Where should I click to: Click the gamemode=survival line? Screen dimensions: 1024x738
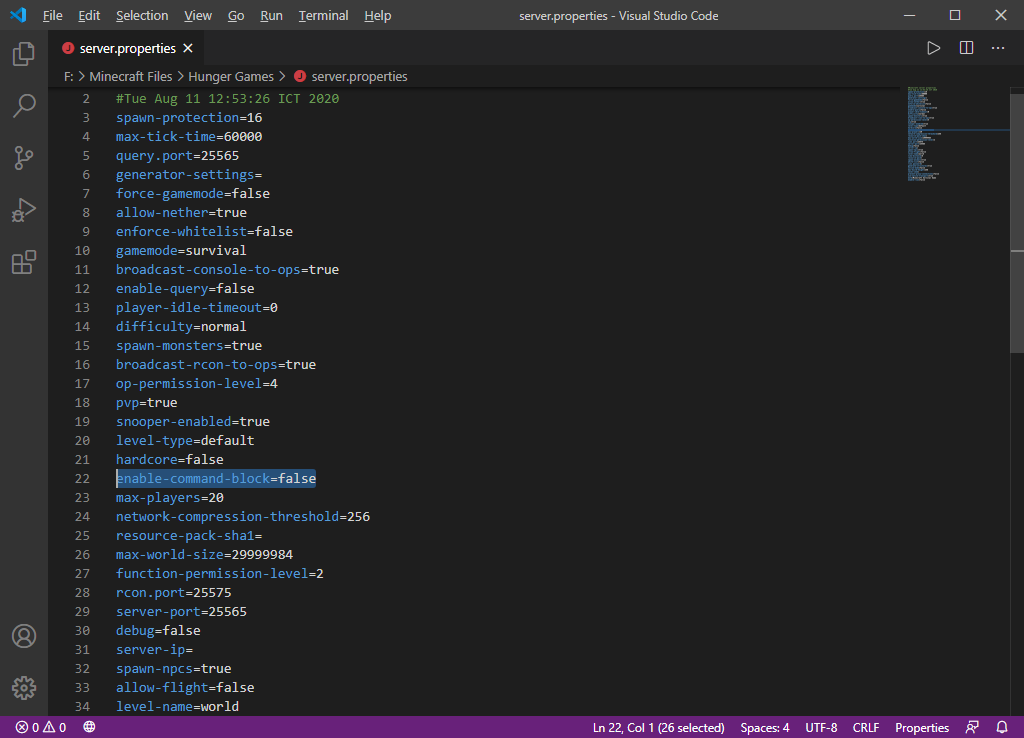(x=181, y=250)
